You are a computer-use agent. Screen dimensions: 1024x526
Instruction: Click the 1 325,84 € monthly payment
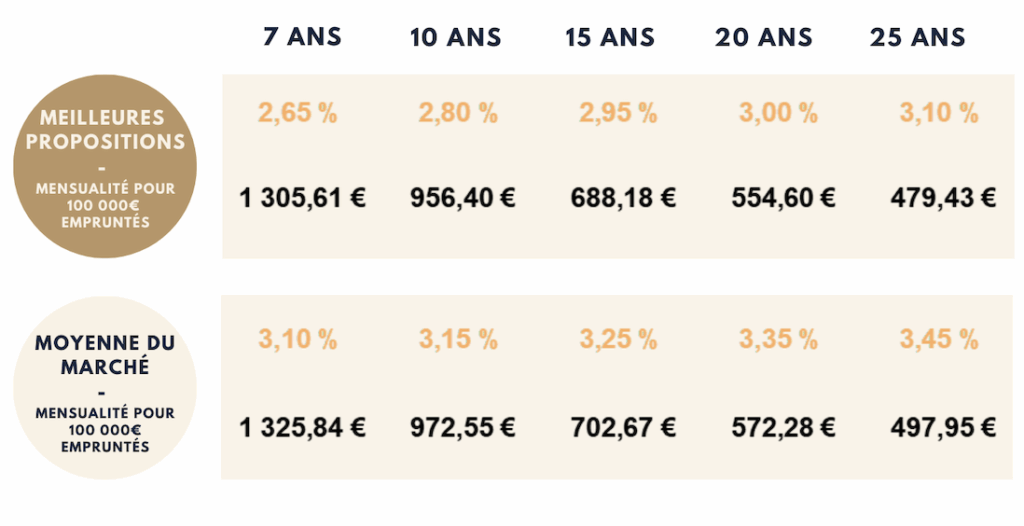point(303,428)
